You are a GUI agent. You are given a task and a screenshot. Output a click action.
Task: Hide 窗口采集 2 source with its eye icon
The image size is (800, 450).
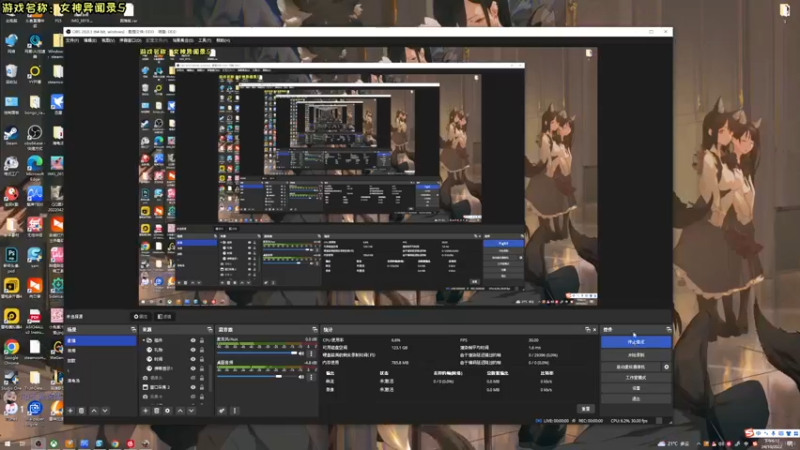[193, 387]
